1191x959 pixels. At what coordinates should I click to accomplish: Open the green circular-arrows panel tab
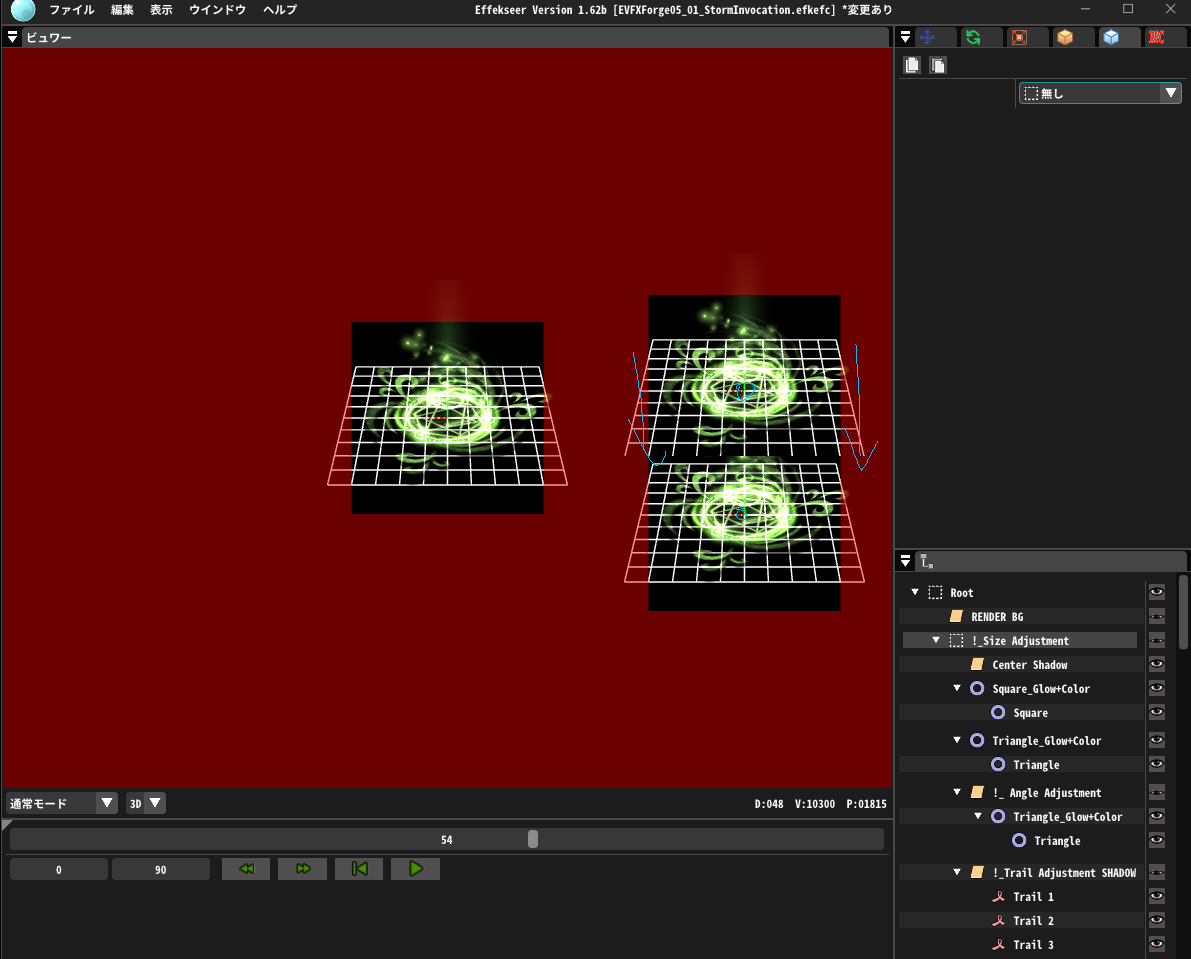click(973, 37)
